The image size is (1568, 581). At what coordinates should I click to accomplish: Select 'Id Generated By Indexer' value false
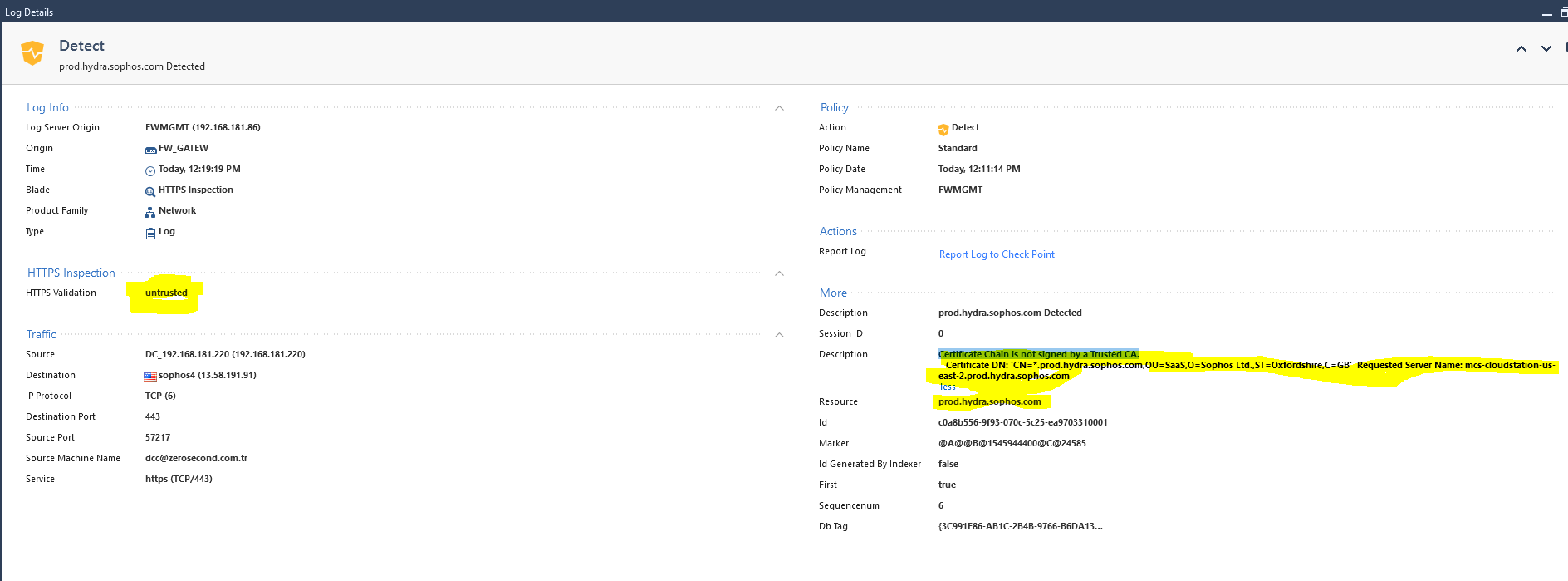[x=948, y=464]
